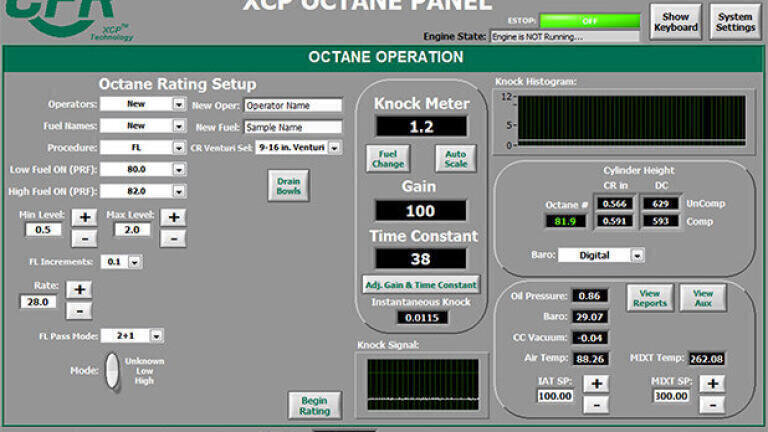Viewport: 768px width, 432px height.
Task: Expand the CR Venturi Sel dropdown
Action: [x=334, y=147]
